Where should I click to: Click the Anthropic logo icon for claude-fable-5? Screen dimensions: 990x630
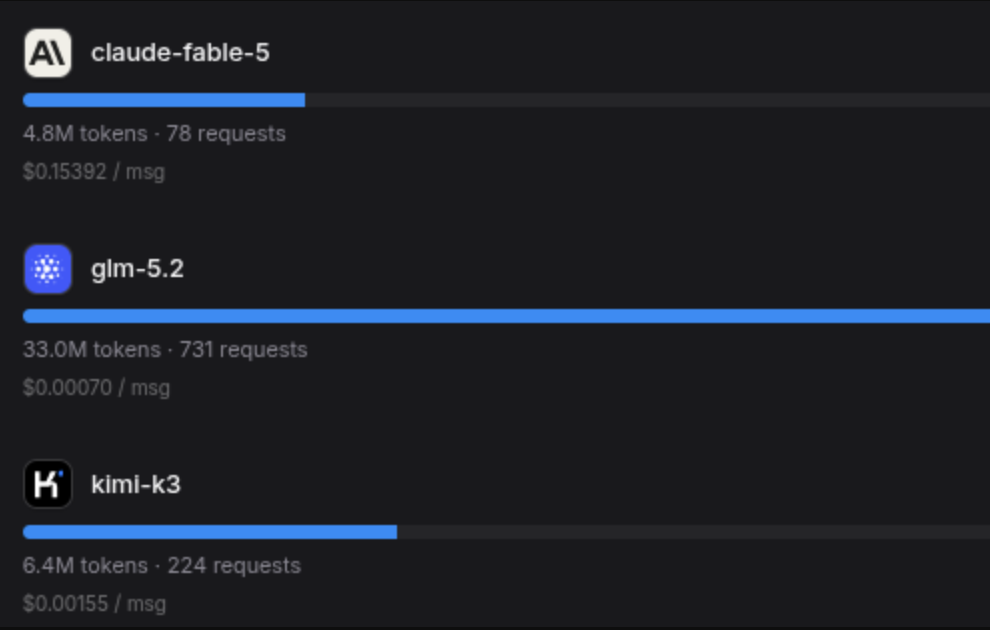[x=48, y=53]
